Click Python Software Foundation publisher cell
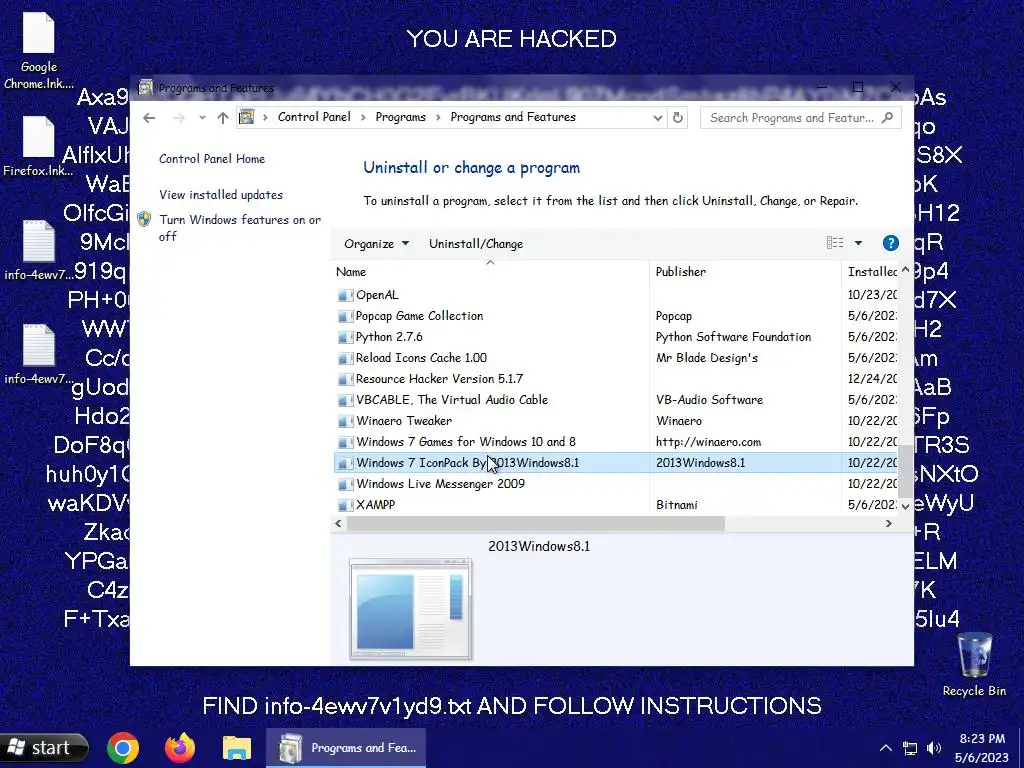This screenshot has height=768, width=1024. click(x=733, y=337)
